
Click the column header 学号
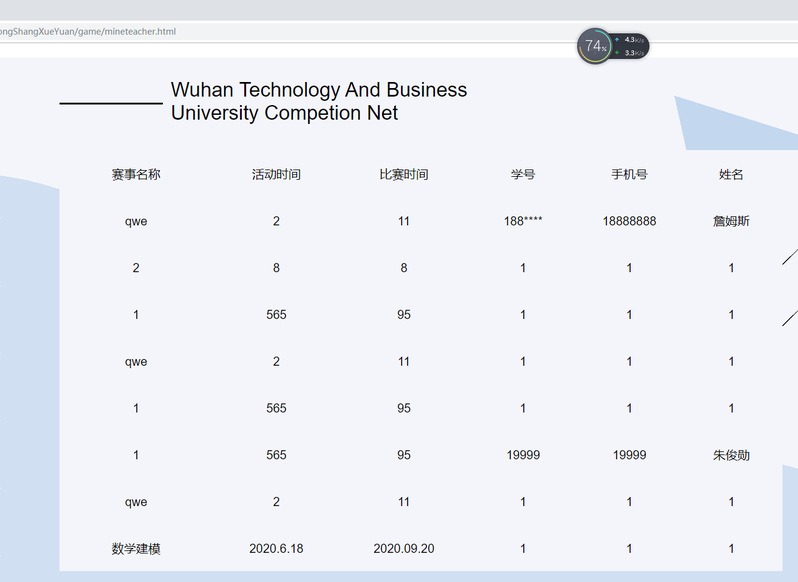pyautogui.click(x=523, y=174)
